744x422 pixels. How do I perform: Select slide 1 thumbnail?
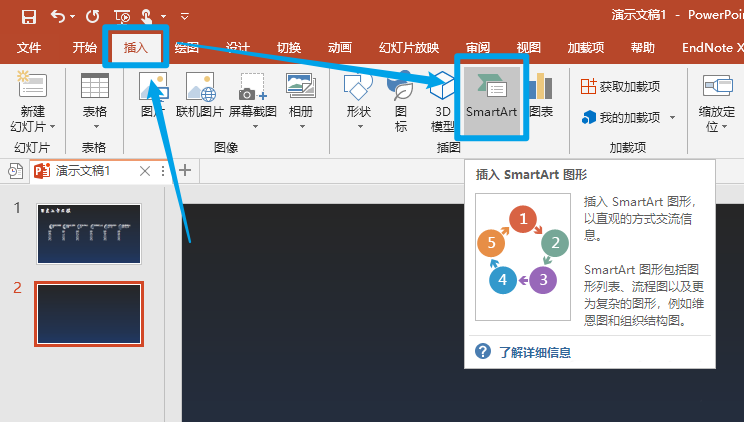click(89, 234)
